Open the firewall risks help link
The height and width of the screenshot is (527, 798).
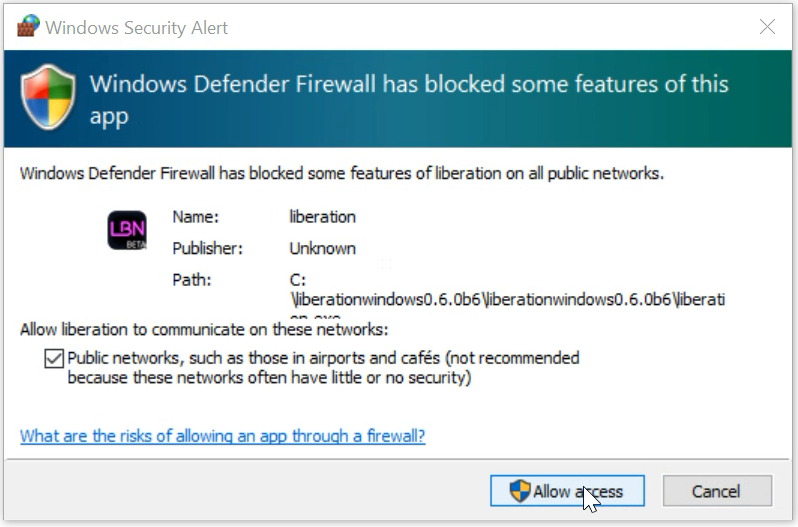(x=223, y=436)
